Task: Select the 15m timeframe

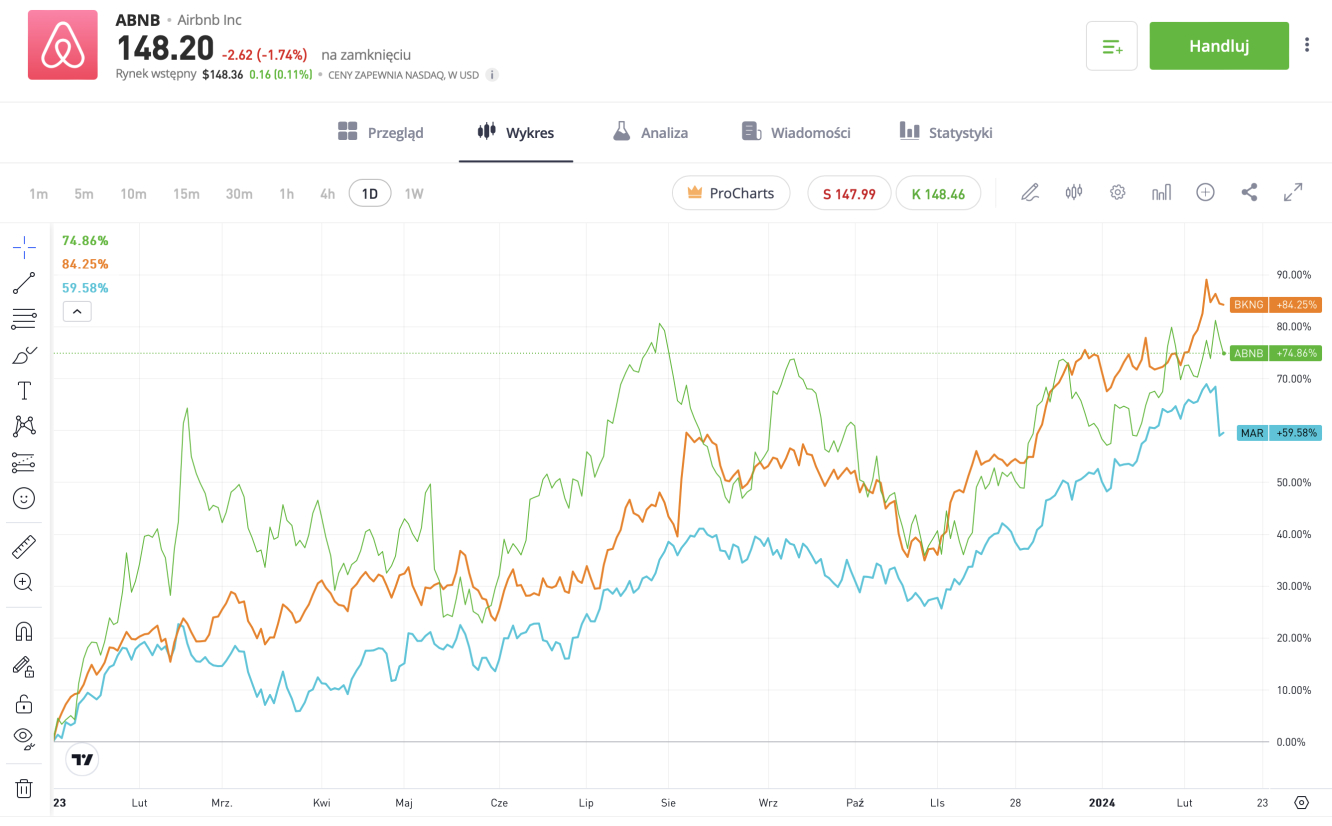Action: coord(186,194)
